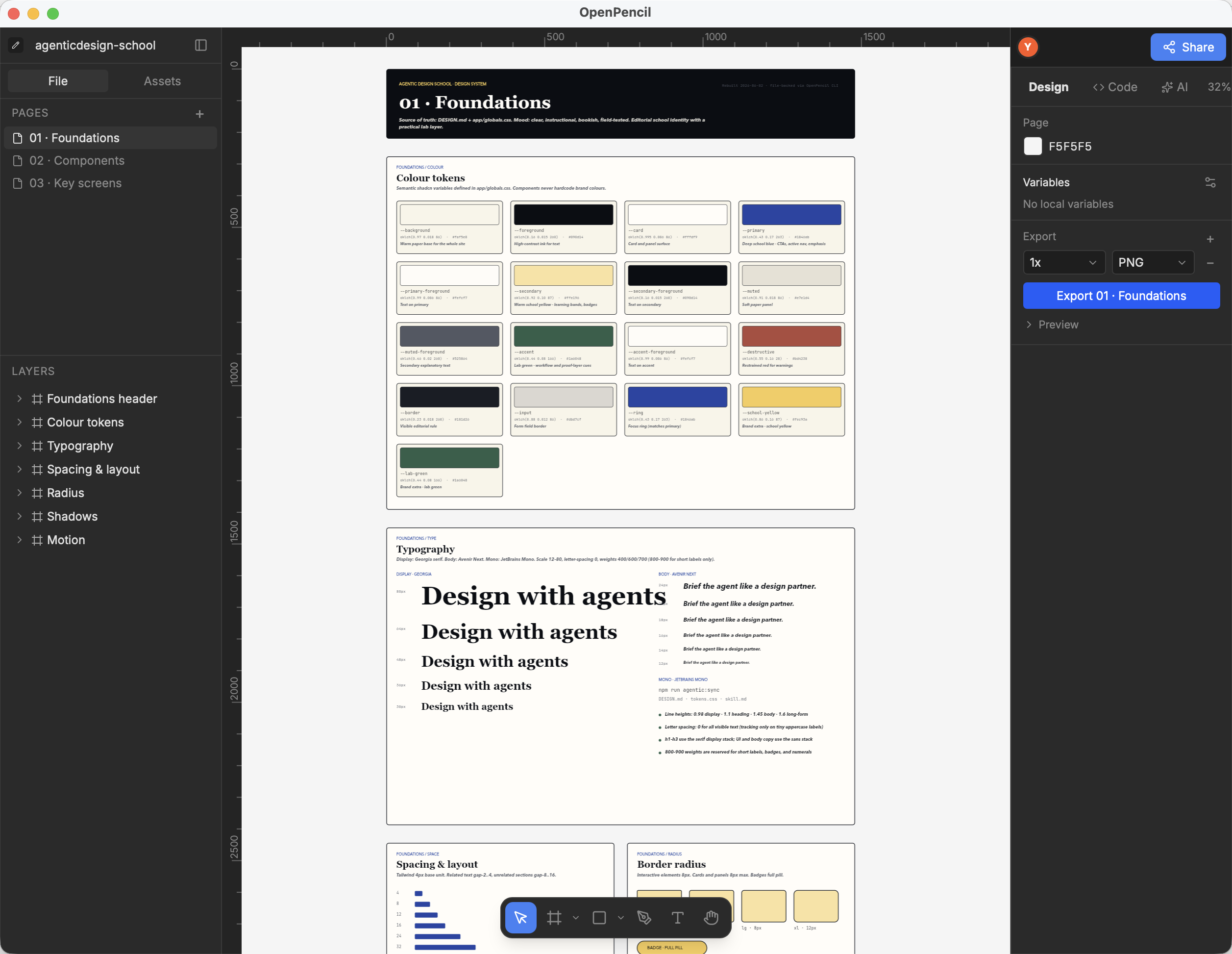Expand the Shadows layer
The image size is (1232, 954).
[x=19, y=516]
